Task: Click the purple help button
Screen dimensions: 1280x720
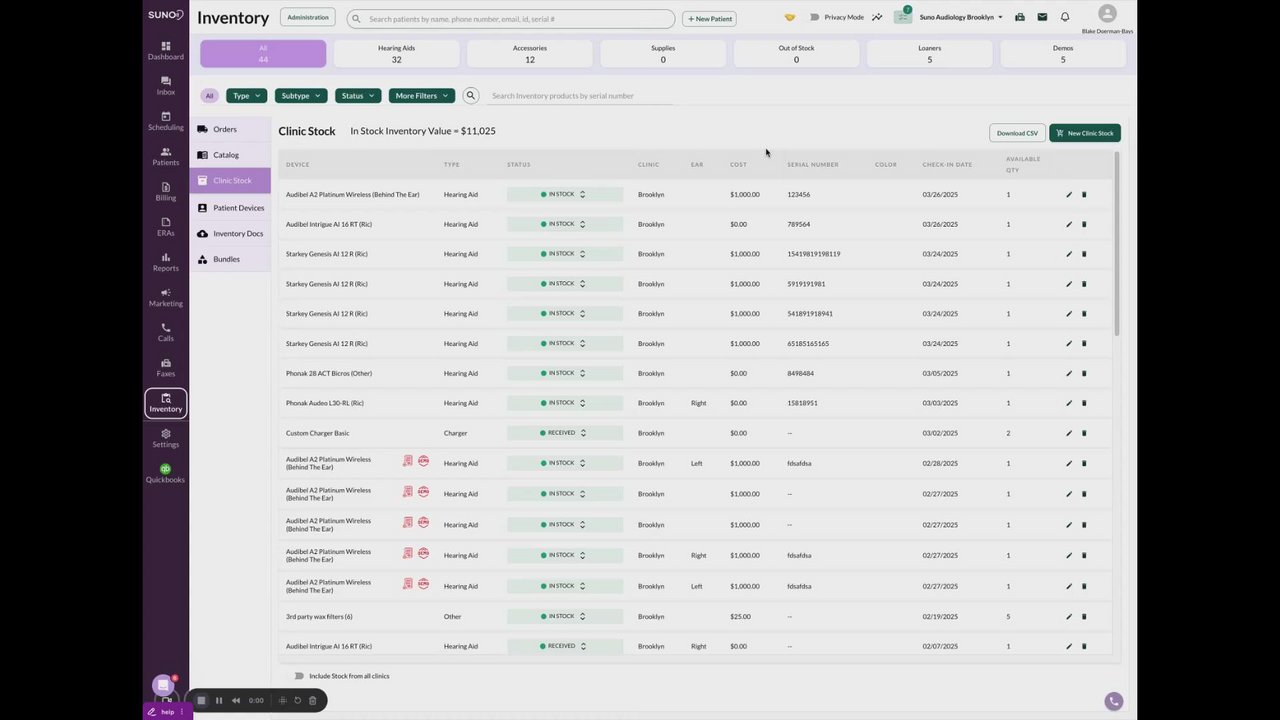Action: 166,712
